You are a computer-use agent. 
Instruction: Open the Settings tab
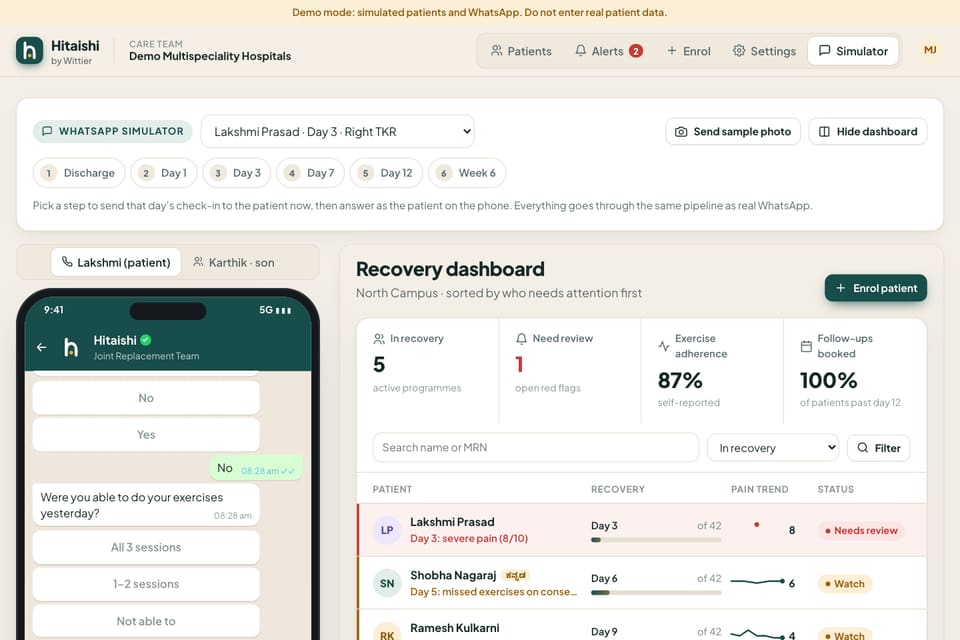click(764, 51)
